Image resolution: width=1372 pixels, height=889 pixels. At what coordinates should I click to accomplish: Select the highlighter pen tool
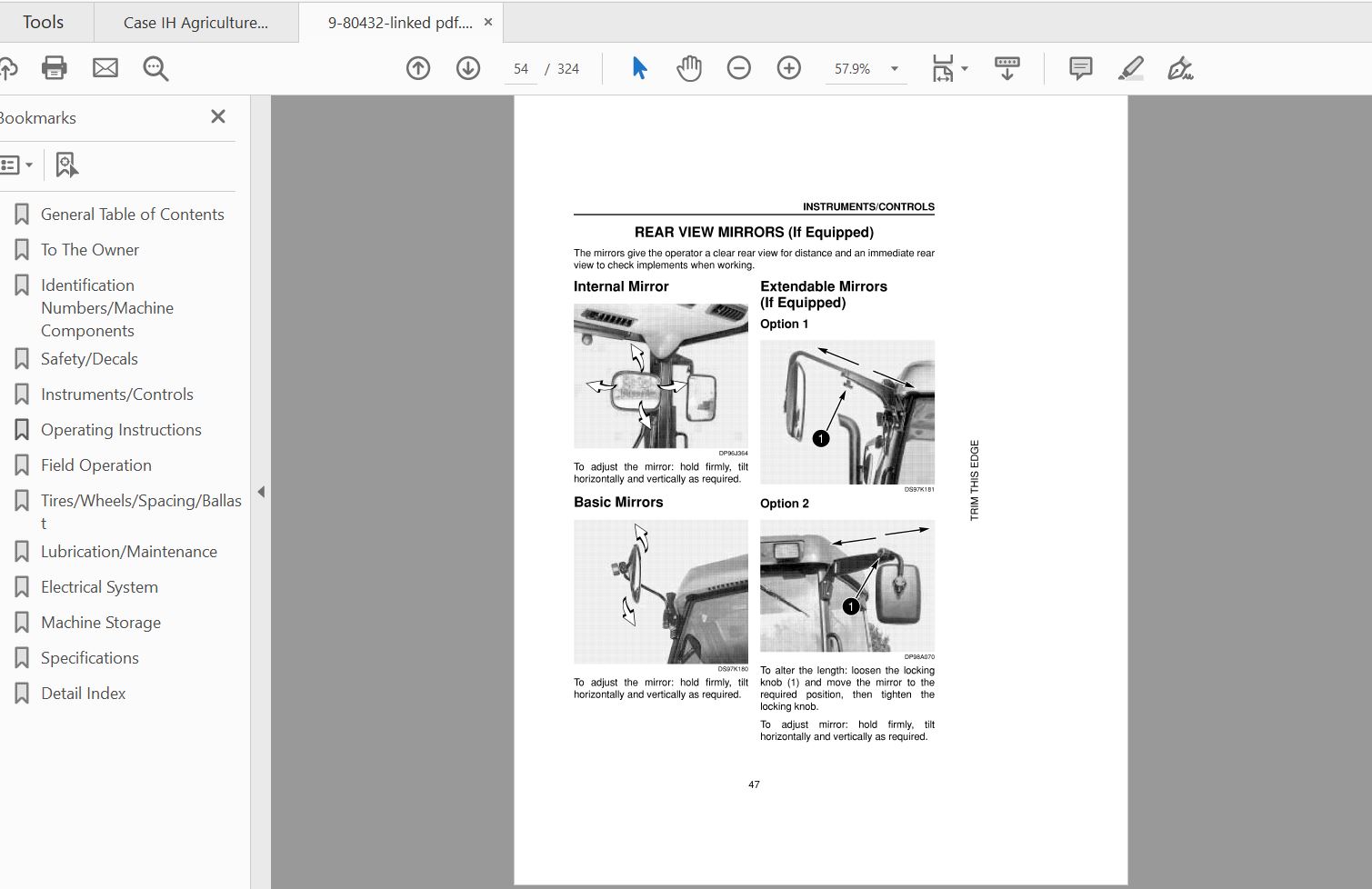click(x=1131, y=68)
